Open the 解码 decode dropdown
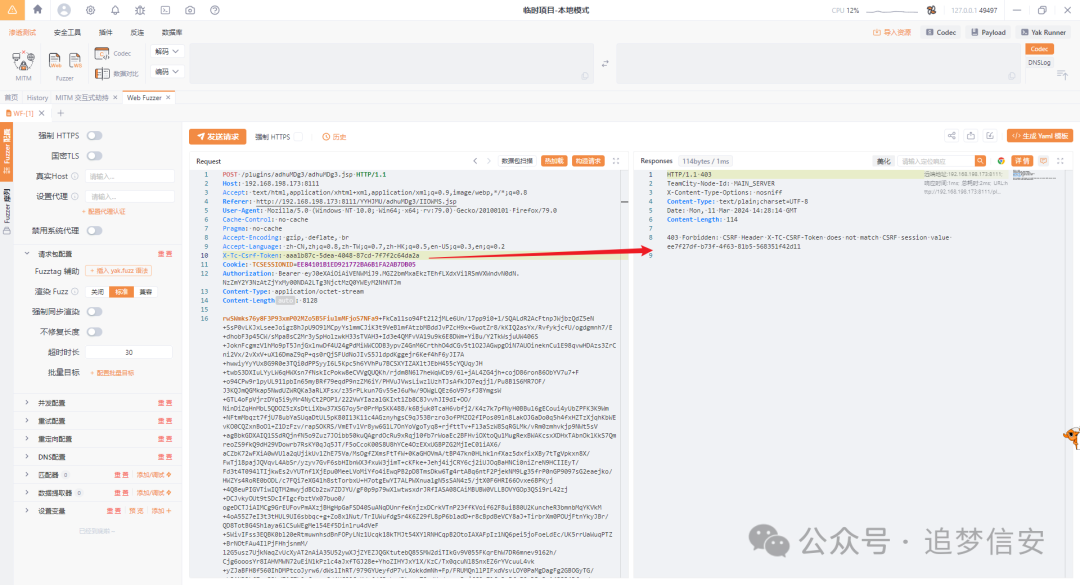Viewport: 1080px width, 585px height. point(168,50)
